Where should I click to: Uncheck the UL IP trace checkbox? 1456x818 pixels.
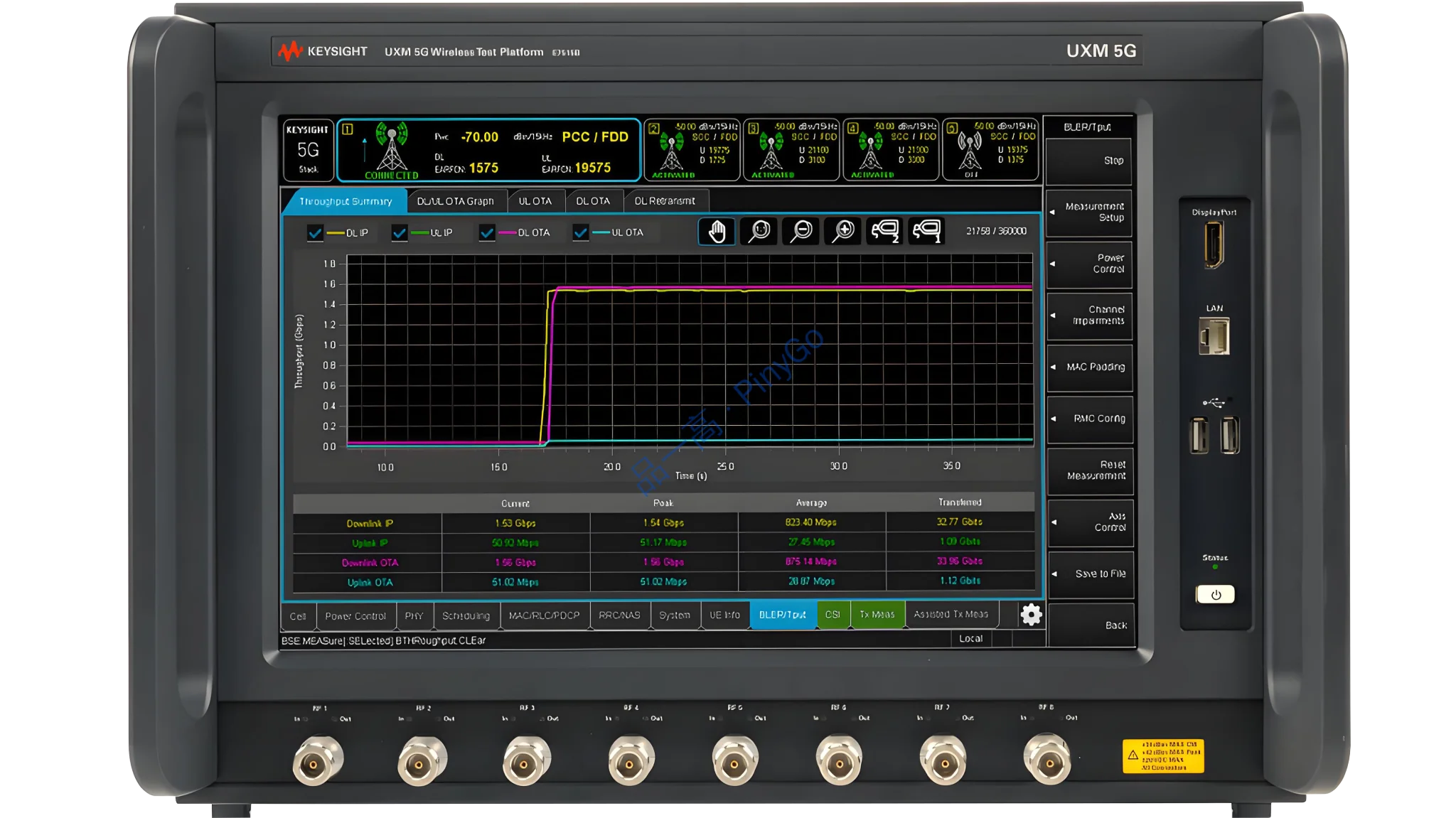(400, 232)
